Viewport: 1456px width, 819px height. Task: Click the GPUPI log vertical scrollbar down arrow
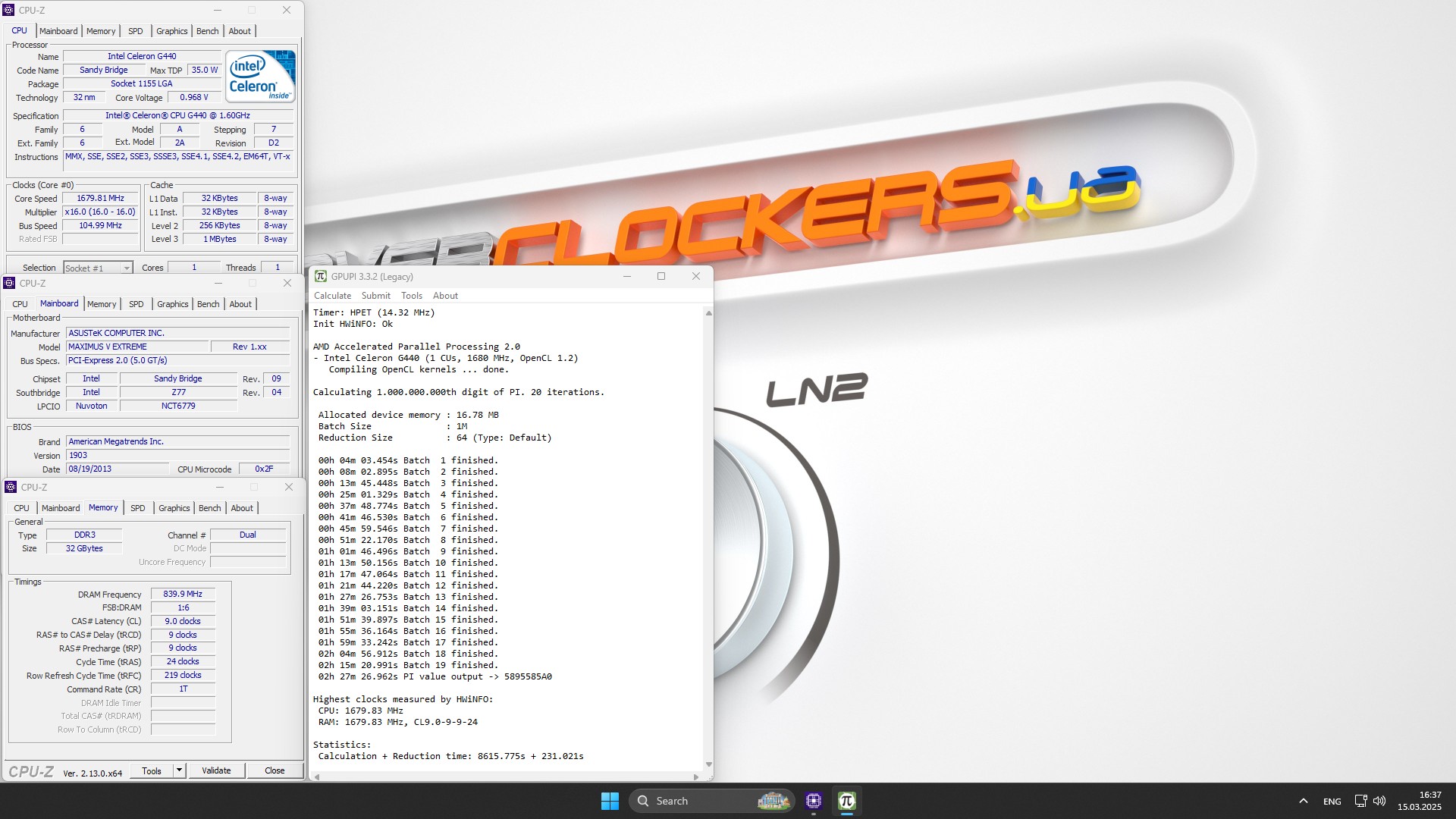coord(708,764)
